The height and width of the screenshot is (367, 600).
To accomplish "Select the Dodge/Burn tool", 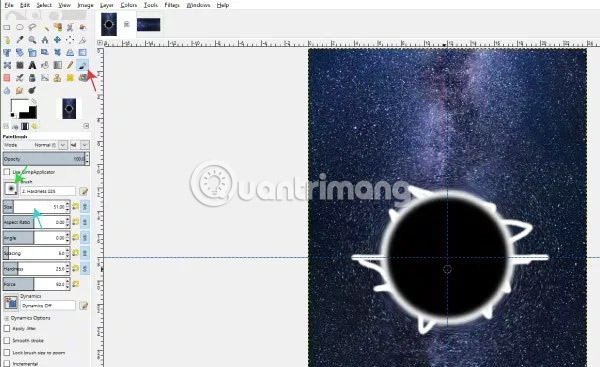I will 32,90.
